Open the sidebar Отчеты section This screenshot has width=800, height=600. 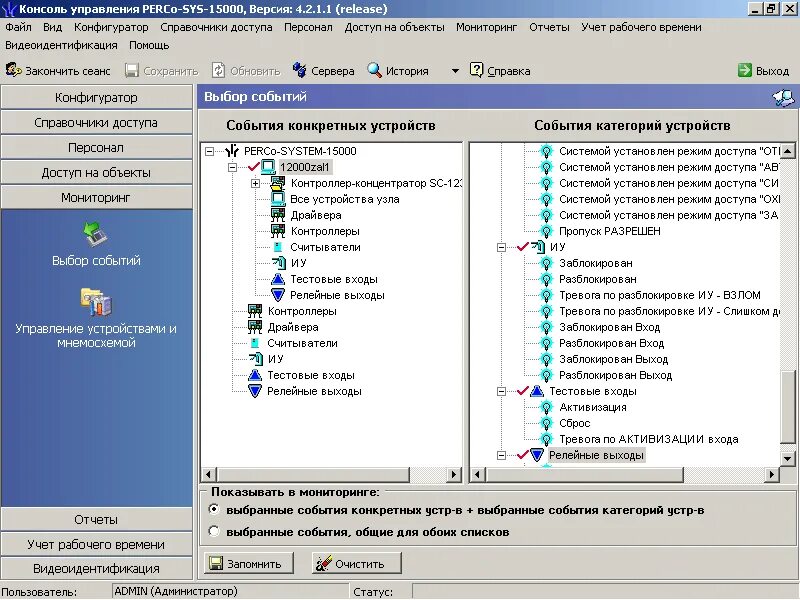click(96, 519)
